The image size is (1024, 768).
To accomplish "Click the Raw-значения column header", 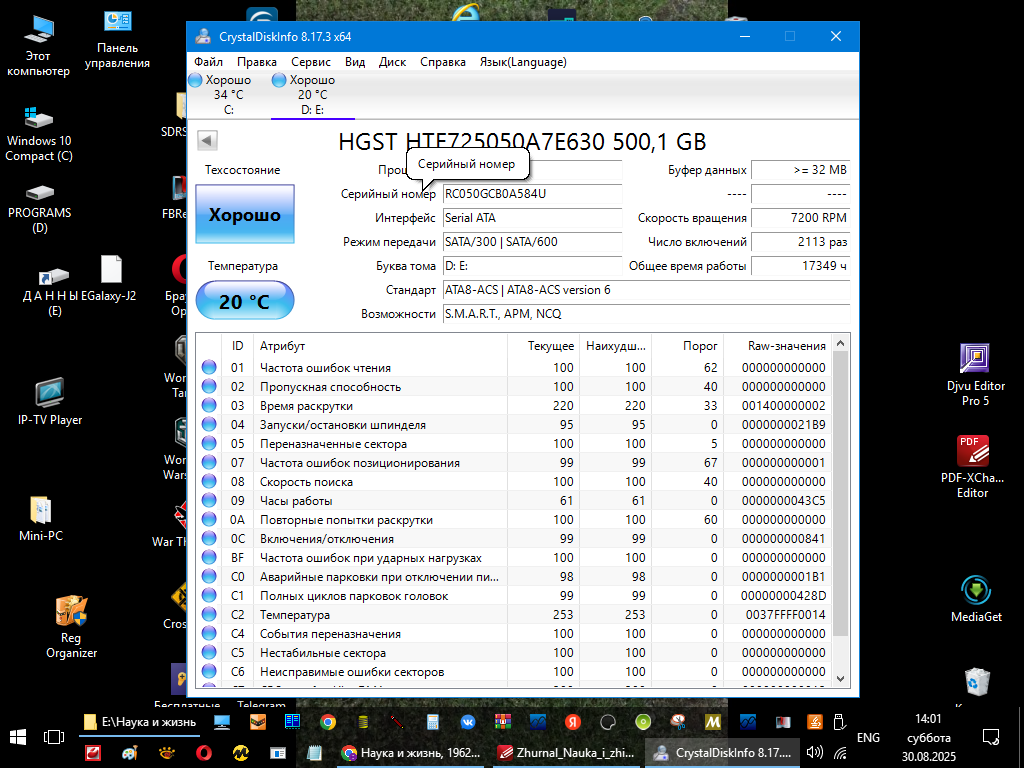I will tap(786, 346).
